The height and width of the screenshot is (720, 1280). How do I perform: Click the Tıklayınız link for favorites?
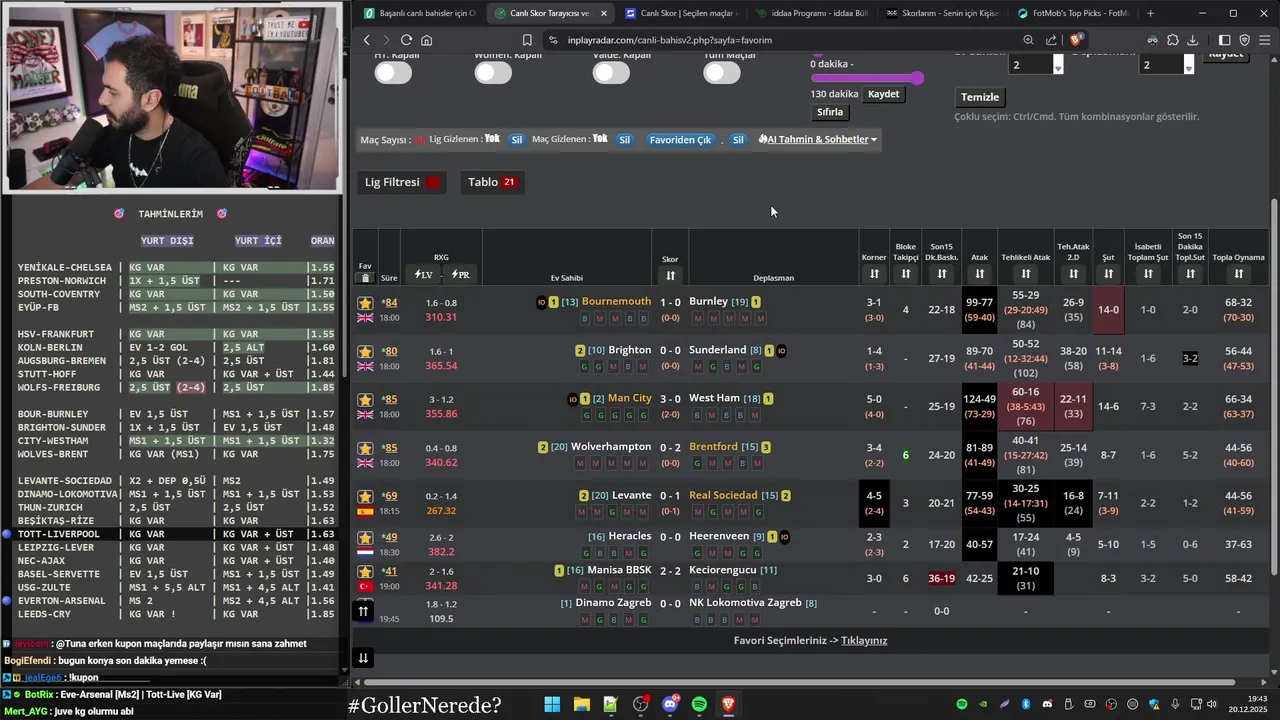point(864,641)
